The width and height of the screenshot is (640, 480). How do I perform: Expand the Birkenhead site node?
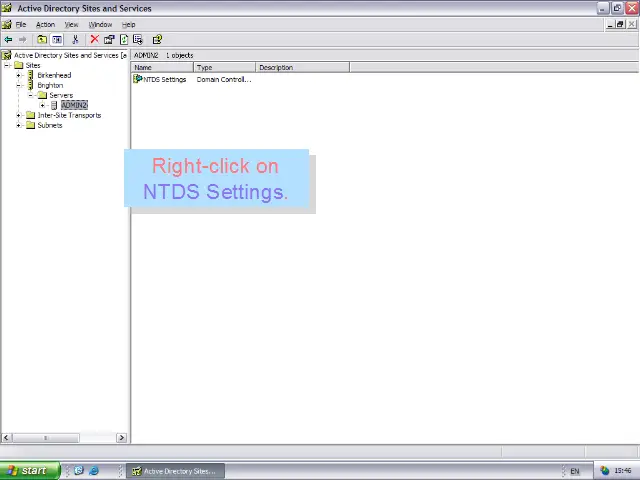coord(18,75)
